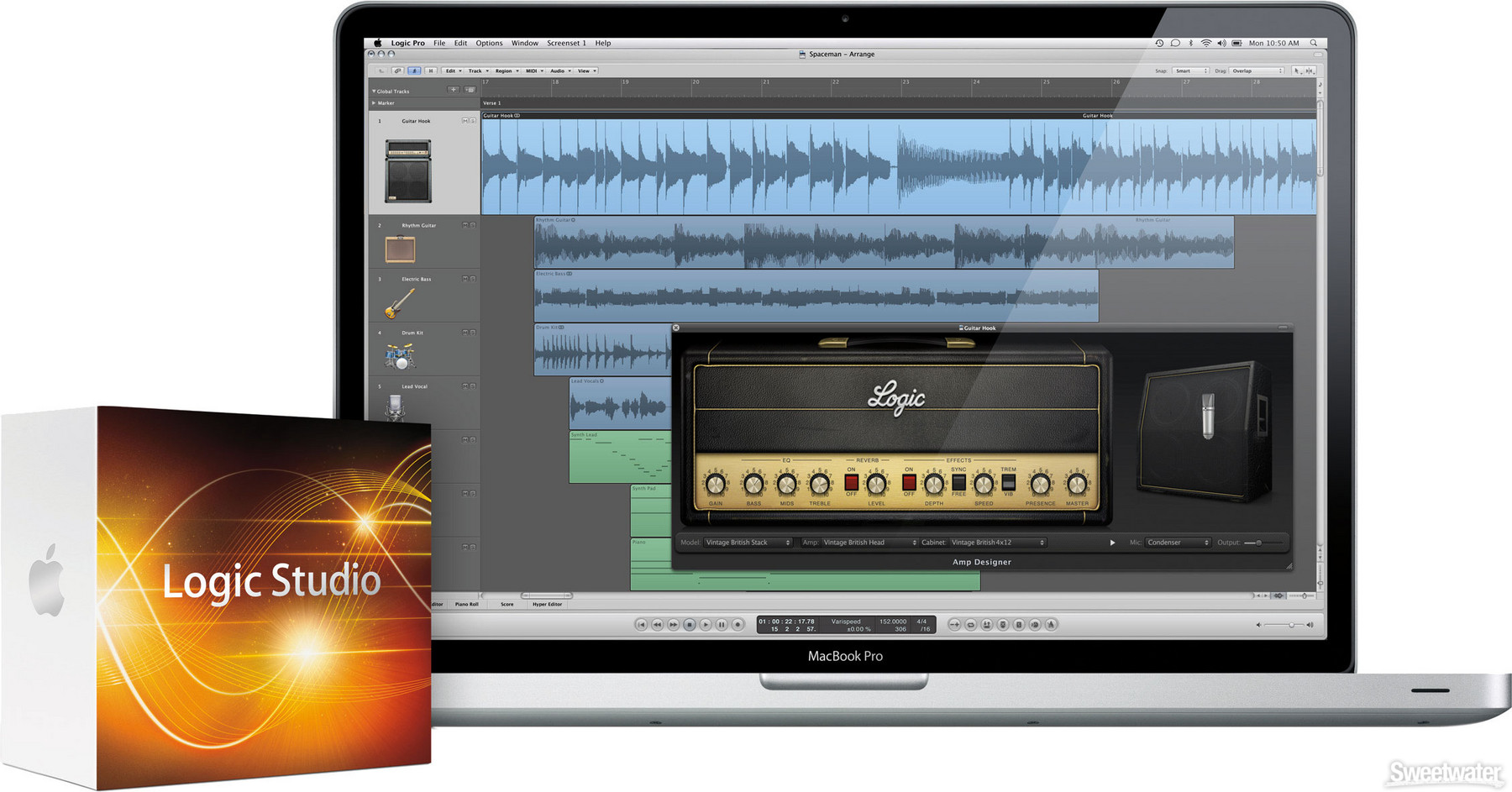The image size is (1512, 792).
Task: Open the Spotlight search icon
Action: [1313, 43]
